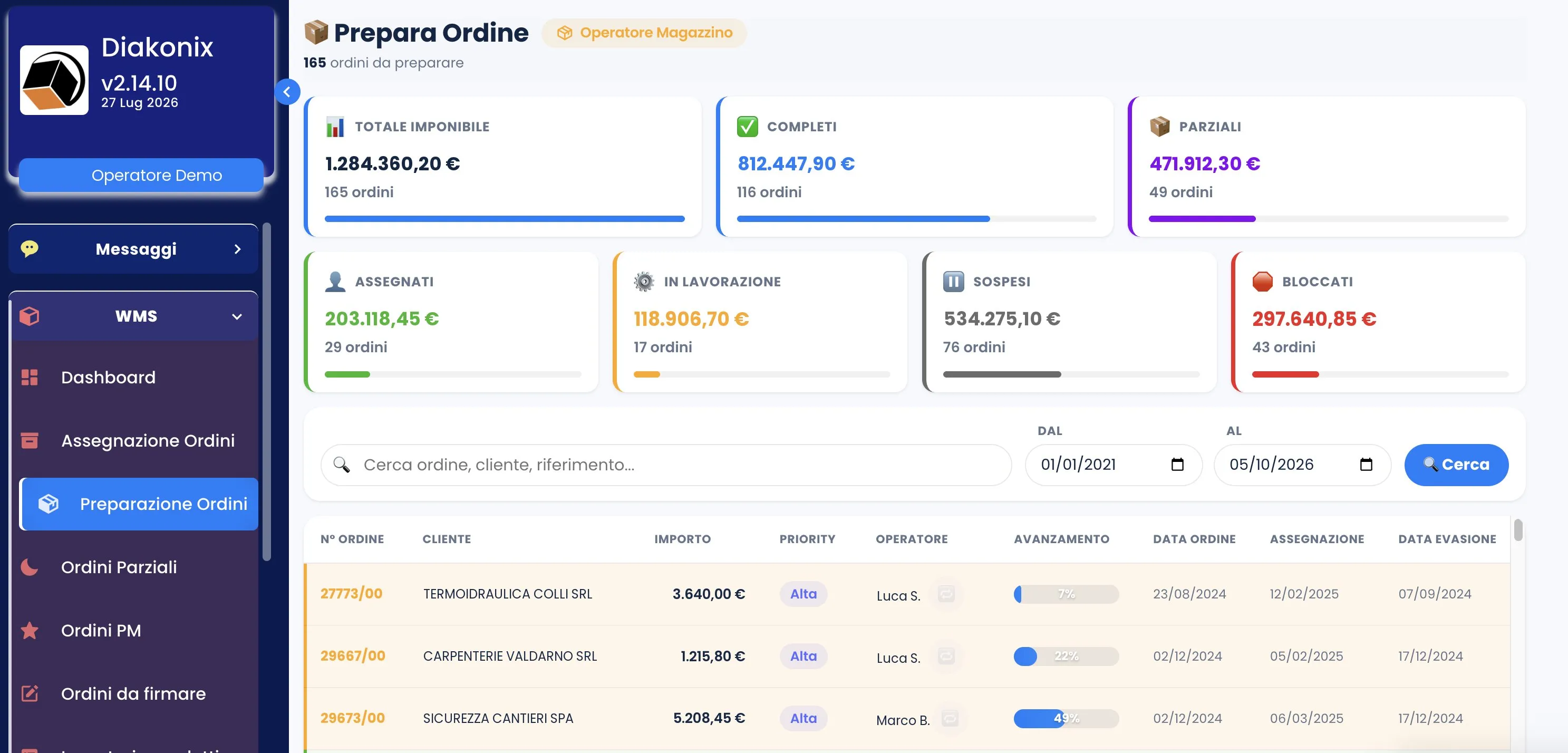The width and height of the screenshot is (1568, 753).
Task: Collapse the sidebar with the round arrow button
Action: click(x=287, y=92)
